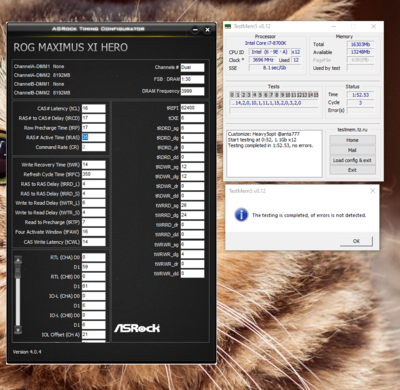
Task: Click the TestMem5 green chip title icon
Action: point(228,26)
